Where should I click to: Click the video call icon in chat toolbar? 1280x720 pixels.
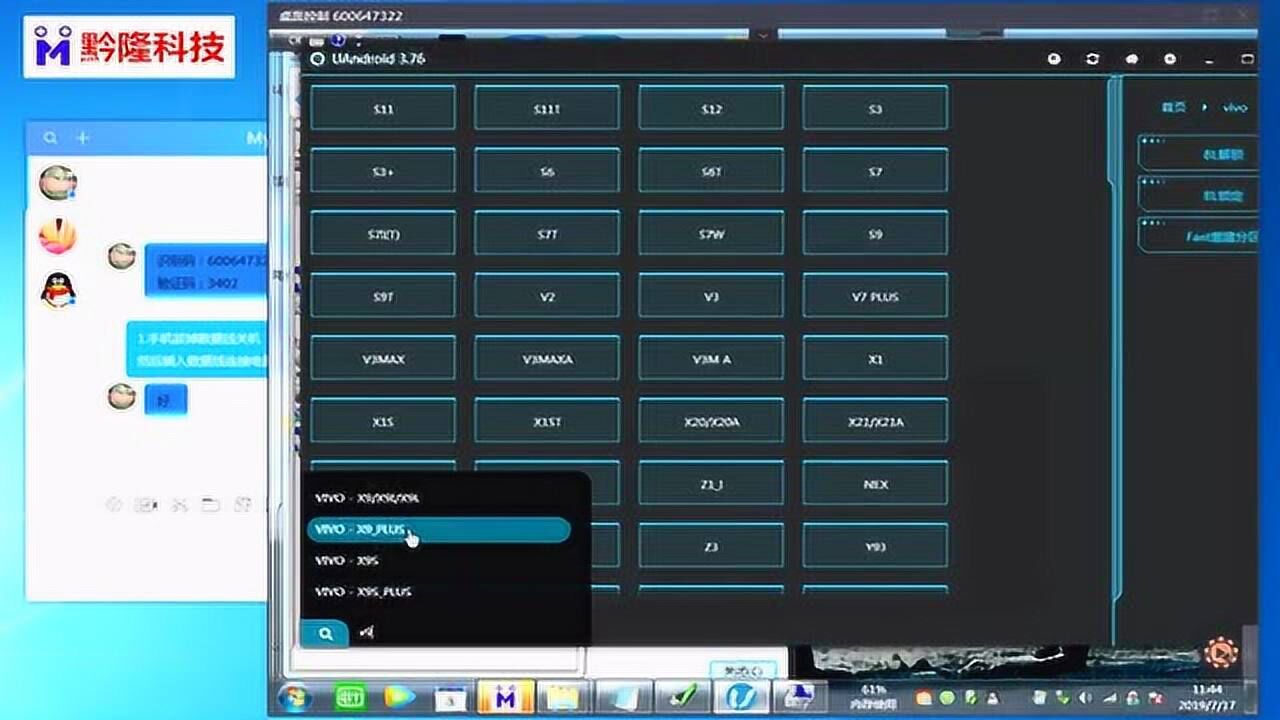coord(146,504)
